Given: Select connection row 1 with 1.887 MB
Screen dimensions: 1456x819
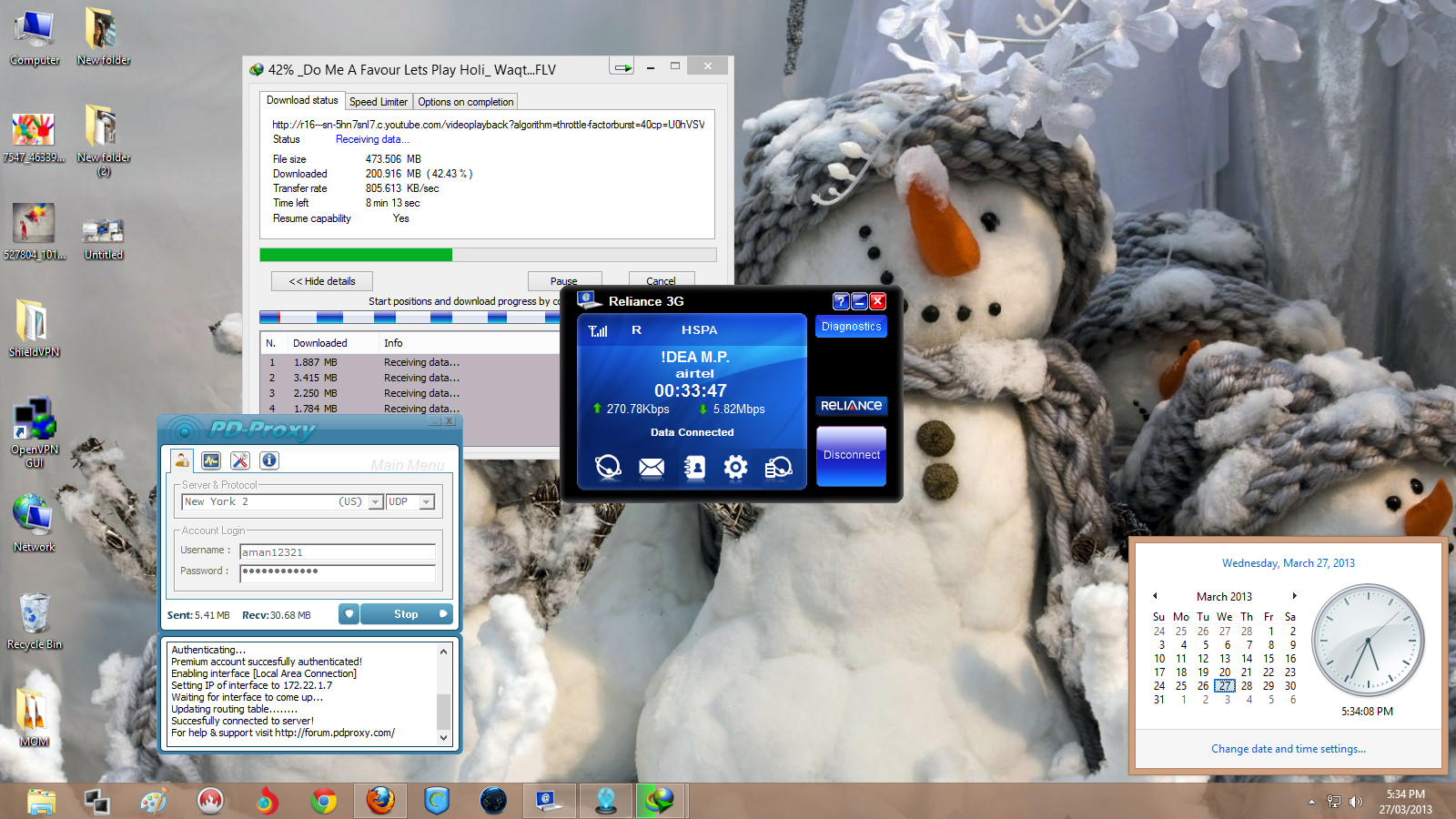Looking at the screenshot, I should pyautogui.click(x=409, y=362).
